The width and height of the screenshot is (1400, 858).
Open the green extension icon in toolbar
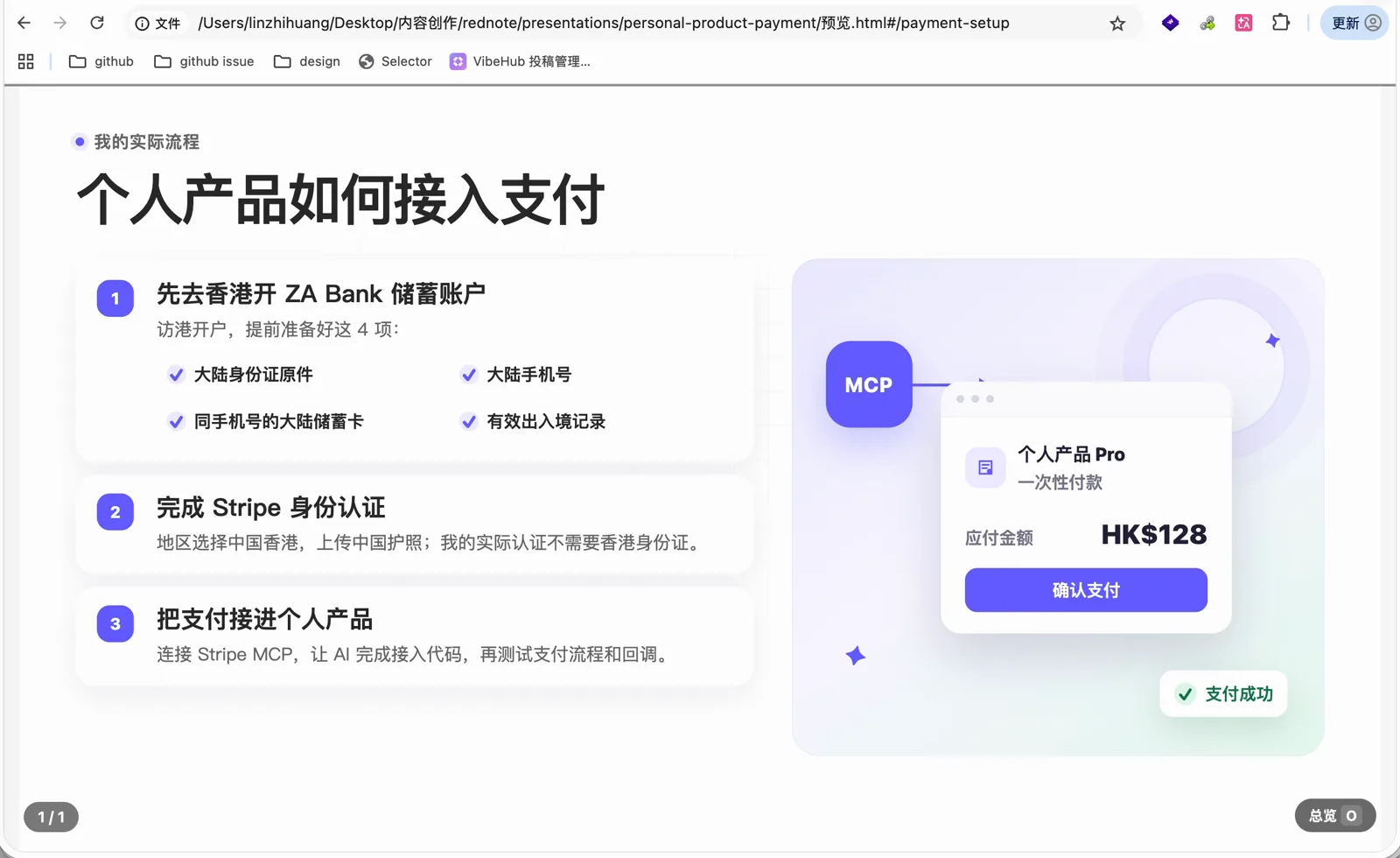(x=1207, y=24)
